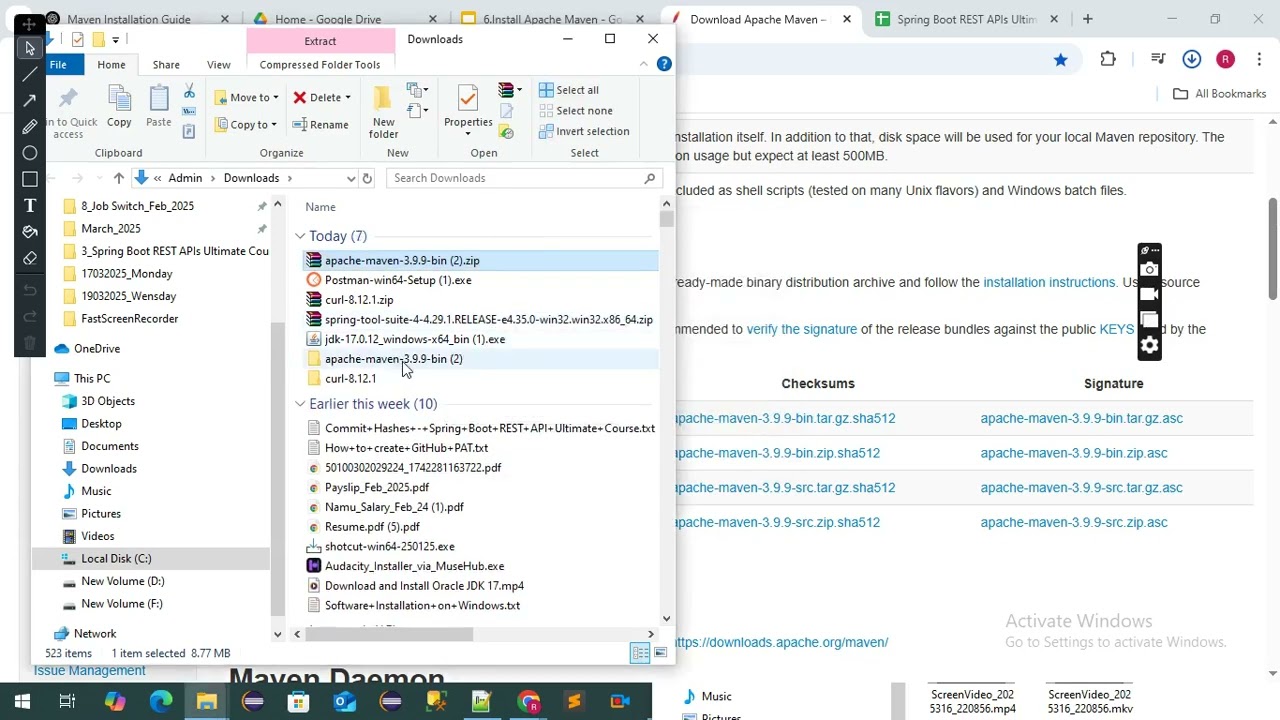
Task: Open Chrome media controls icon
Action: 1158,60
